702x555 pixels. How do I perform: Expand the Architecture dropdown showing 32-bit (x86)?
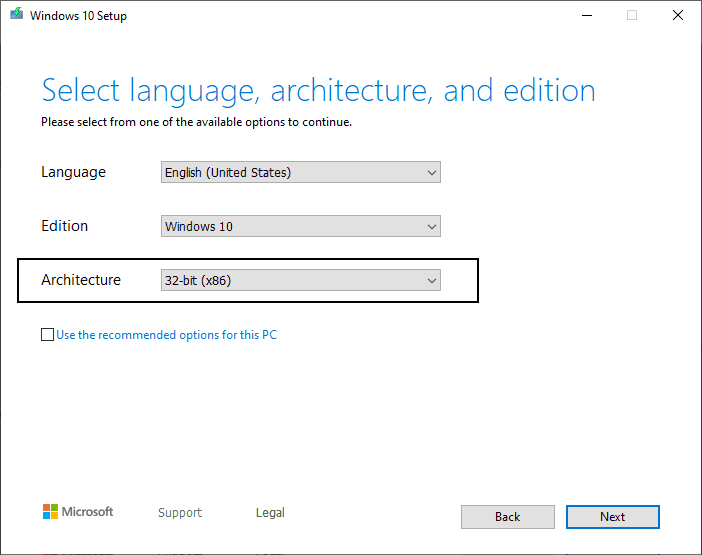[301, 280]
